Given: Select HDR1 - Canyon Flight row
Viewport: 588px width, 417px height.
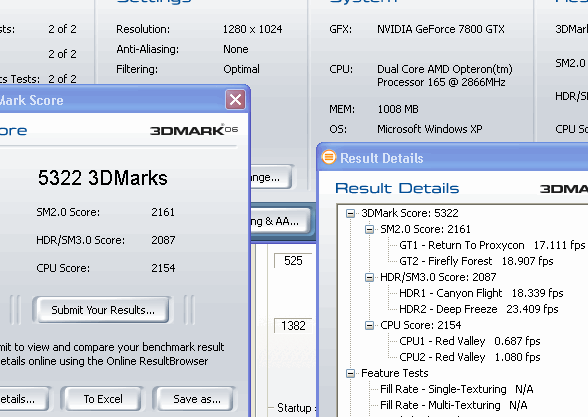Looking at the screenshot, I should coord(481,293).
